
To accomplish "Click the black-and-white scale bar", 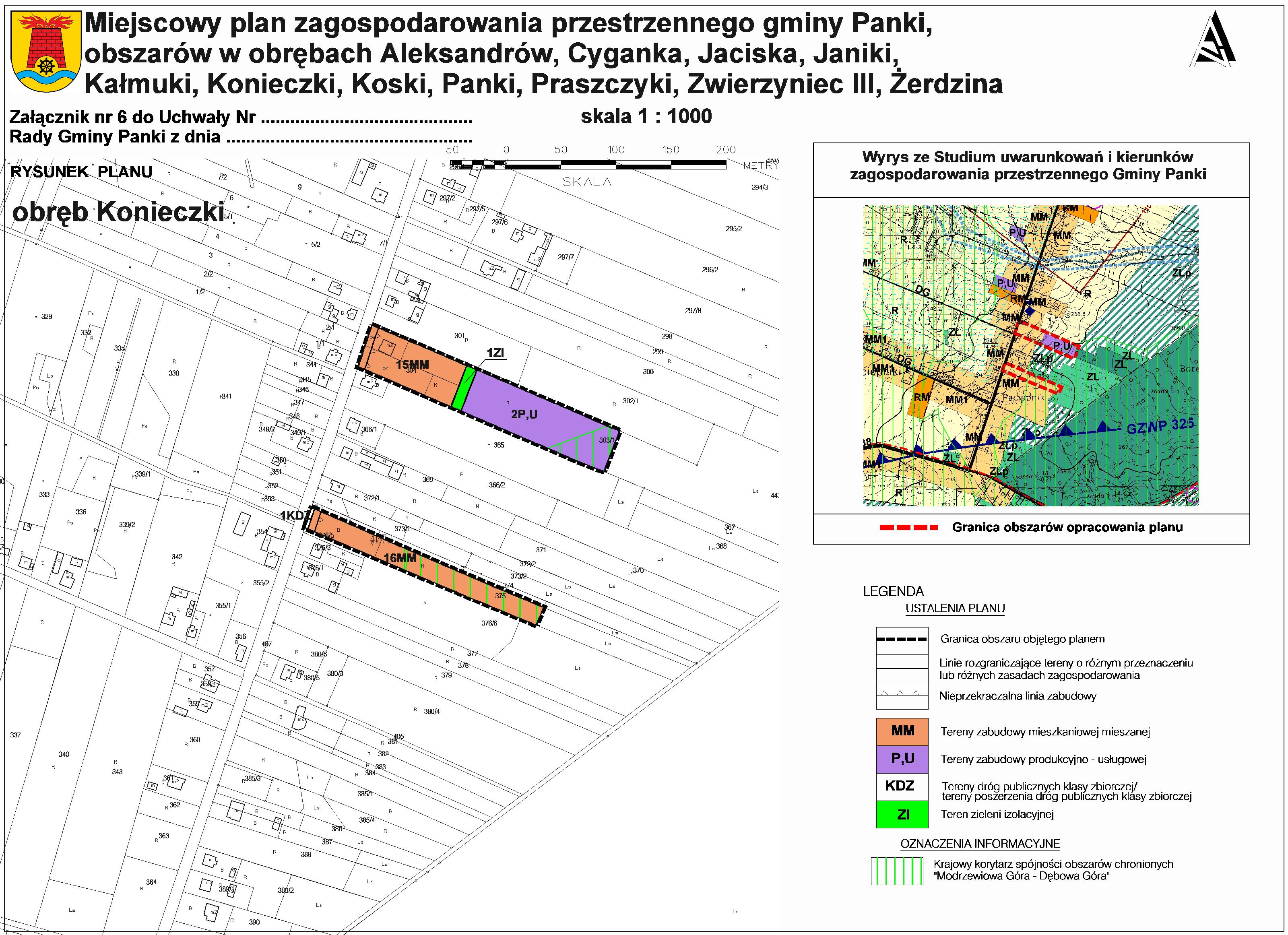I will [x=589, y=165].
